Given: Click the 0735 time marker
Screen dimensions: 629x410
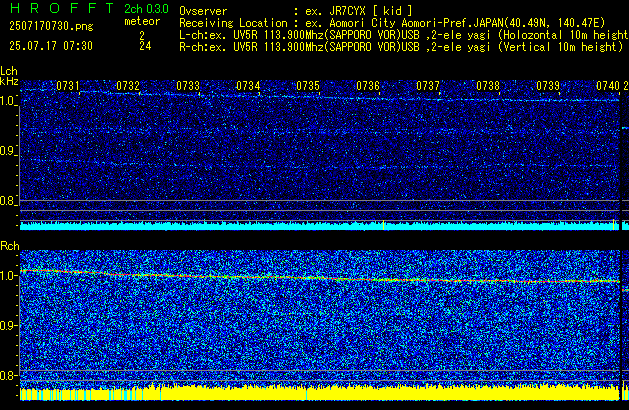Looking at the screenshot, I should click(308, 86).
